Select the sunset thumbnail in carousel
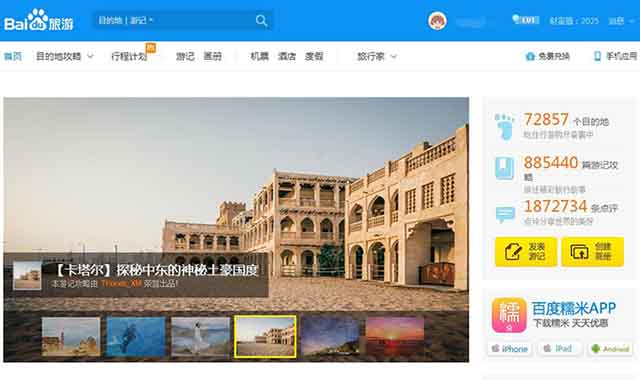Image resolution: width=640 pixels, height=380 pixels. tap(394, 336)
